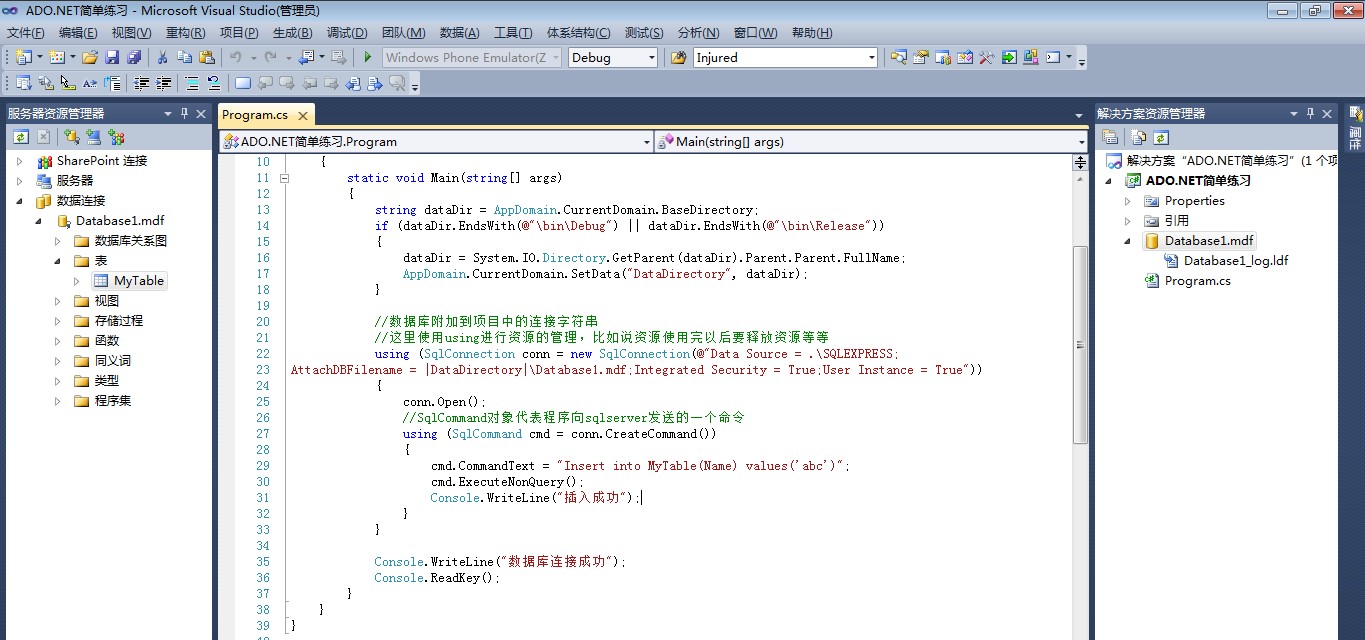Click the Comment selected lines icon
Image resolution: width=1365 pixels, height=640 pixels.
(x=189, y=84)
